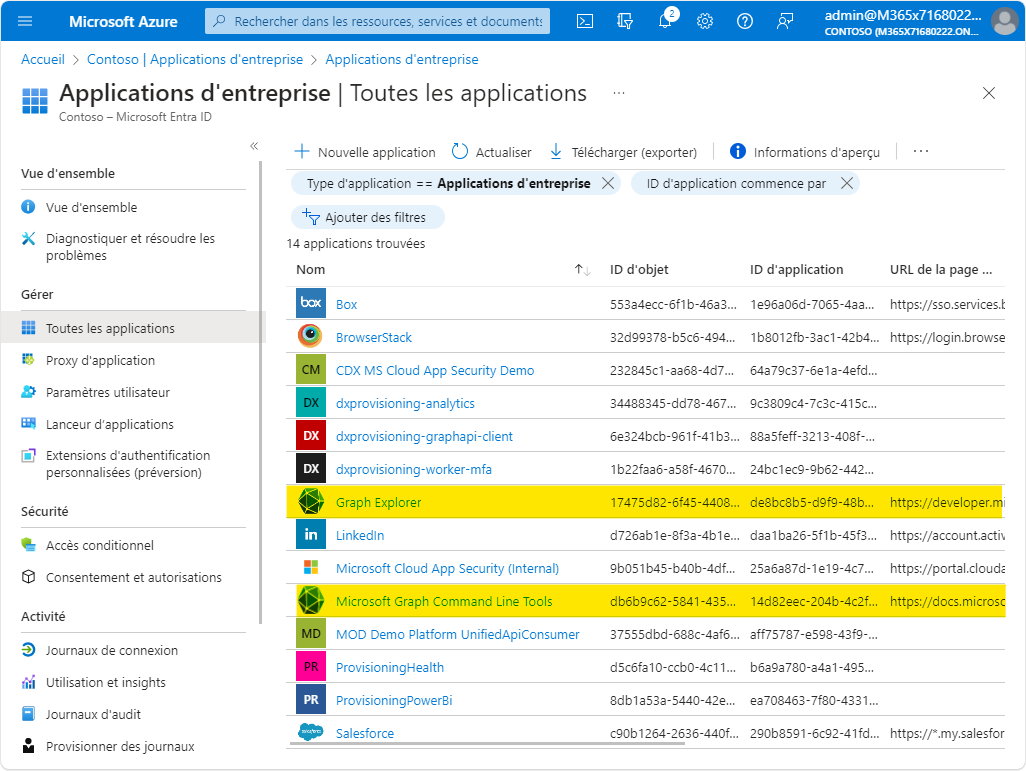This screenshot has width=1026, height=771.
Task: Click the Microsoft Cloud App Security icon
Action: pos(311,567)
